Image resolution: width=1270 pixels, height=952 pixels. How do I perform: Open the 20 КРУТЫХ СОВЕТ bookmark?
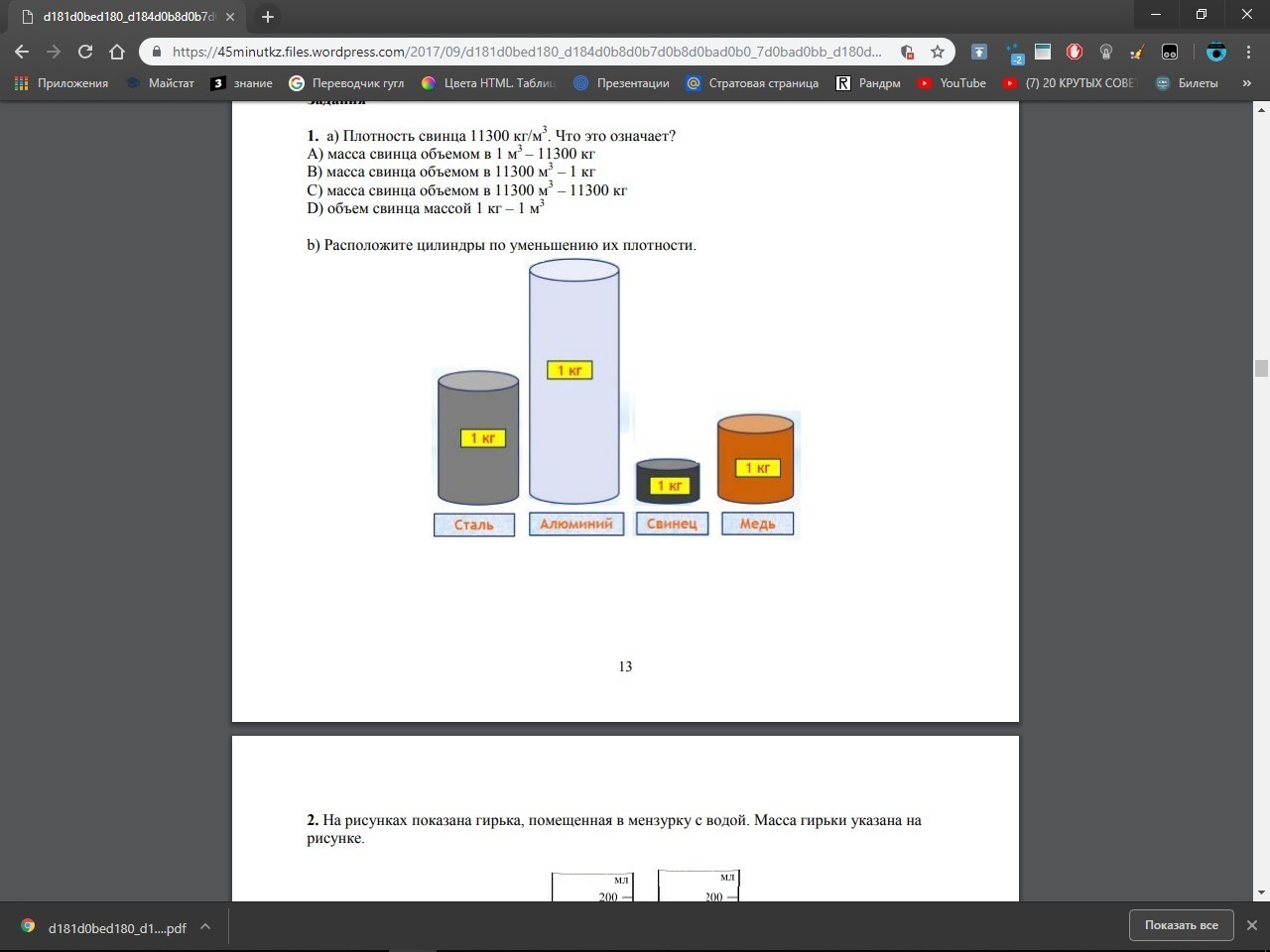click(1069, 83)
